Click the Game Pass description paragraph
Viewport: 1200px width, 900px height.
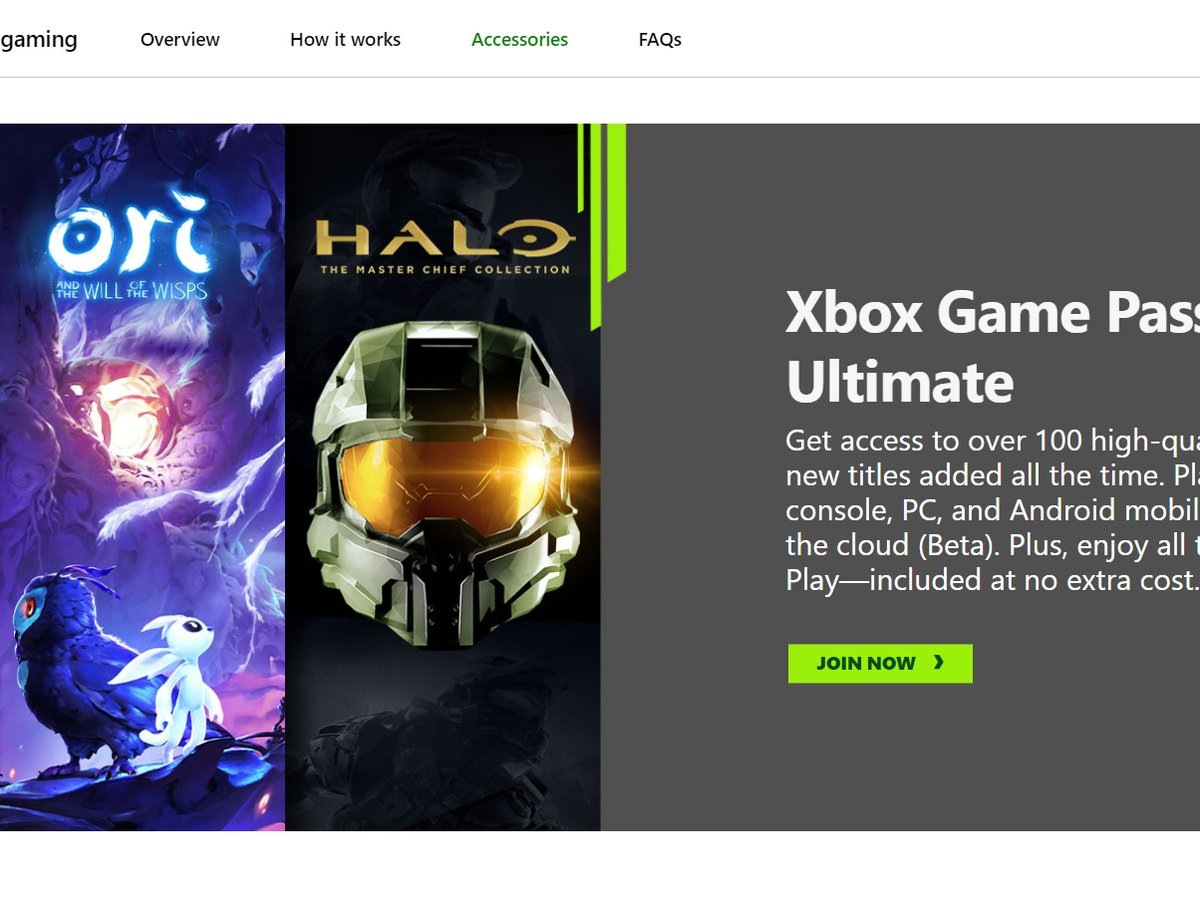(x=990, y=510)
